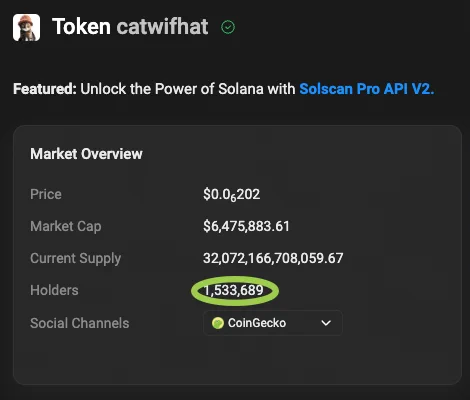Click the Unlock the Power of Solana text

click(x=172, y=89)
